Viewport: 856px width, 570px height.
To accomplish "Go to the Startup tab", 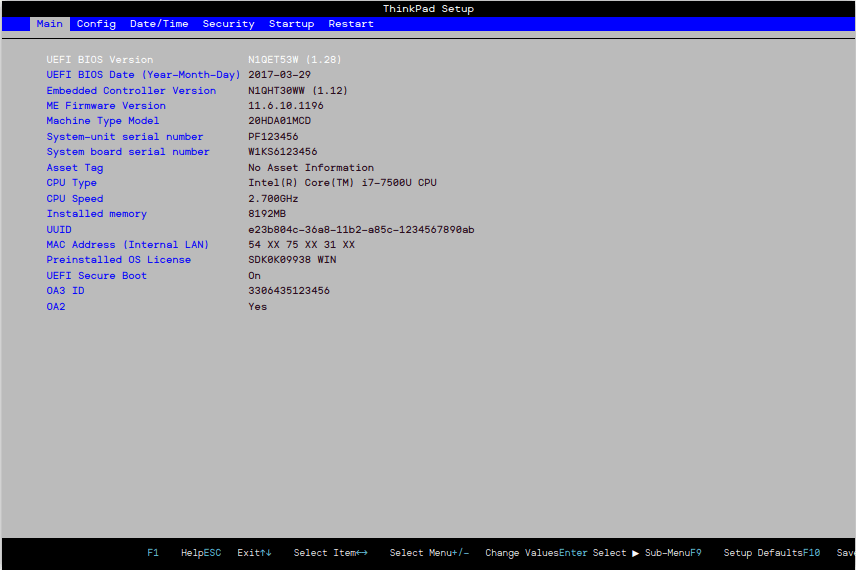I will click(291, 24).
